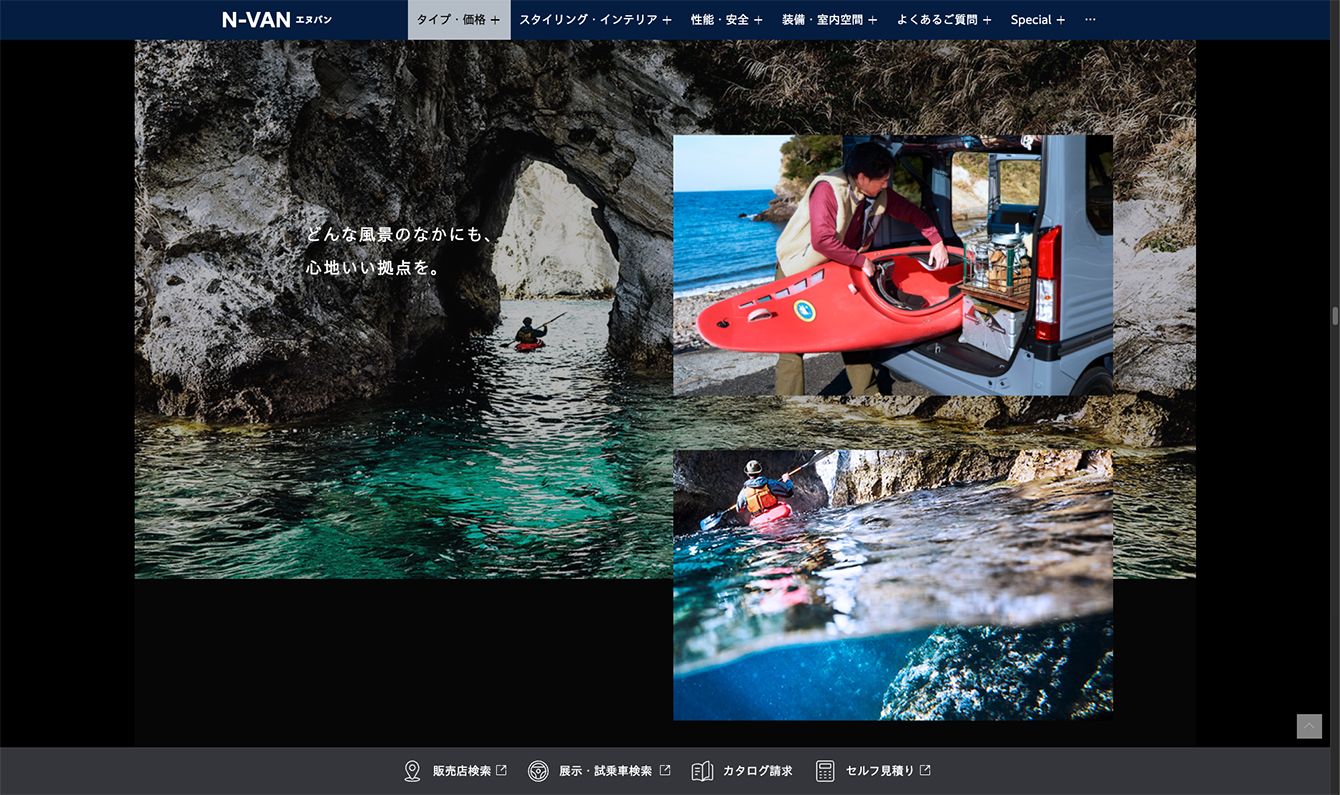Screen dimensions: 1340x795
Task: Expand plus icon beside 装備・室内空間
Action: (x=872, y=20)
